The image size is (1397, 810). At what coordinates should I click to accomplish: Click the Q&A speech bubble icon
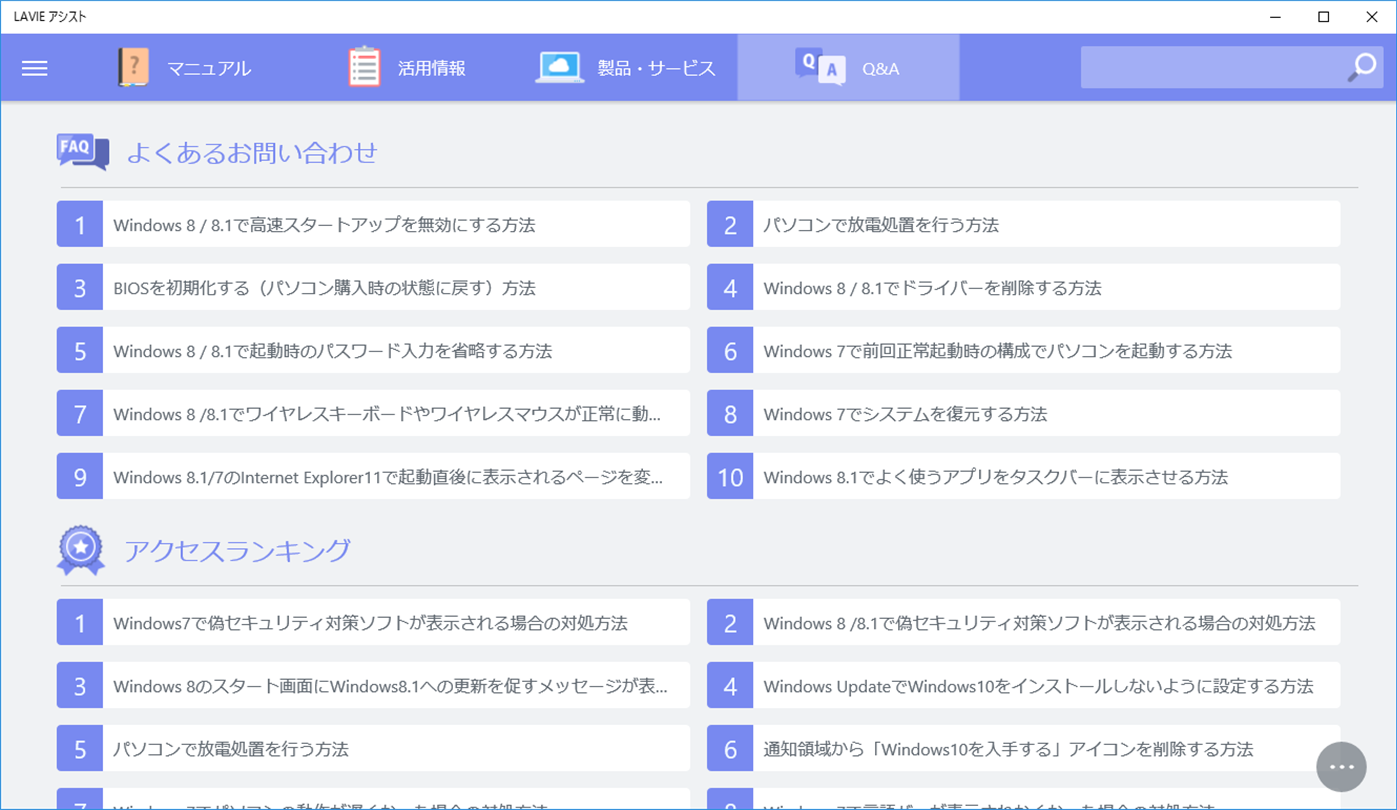click(820, 67)
